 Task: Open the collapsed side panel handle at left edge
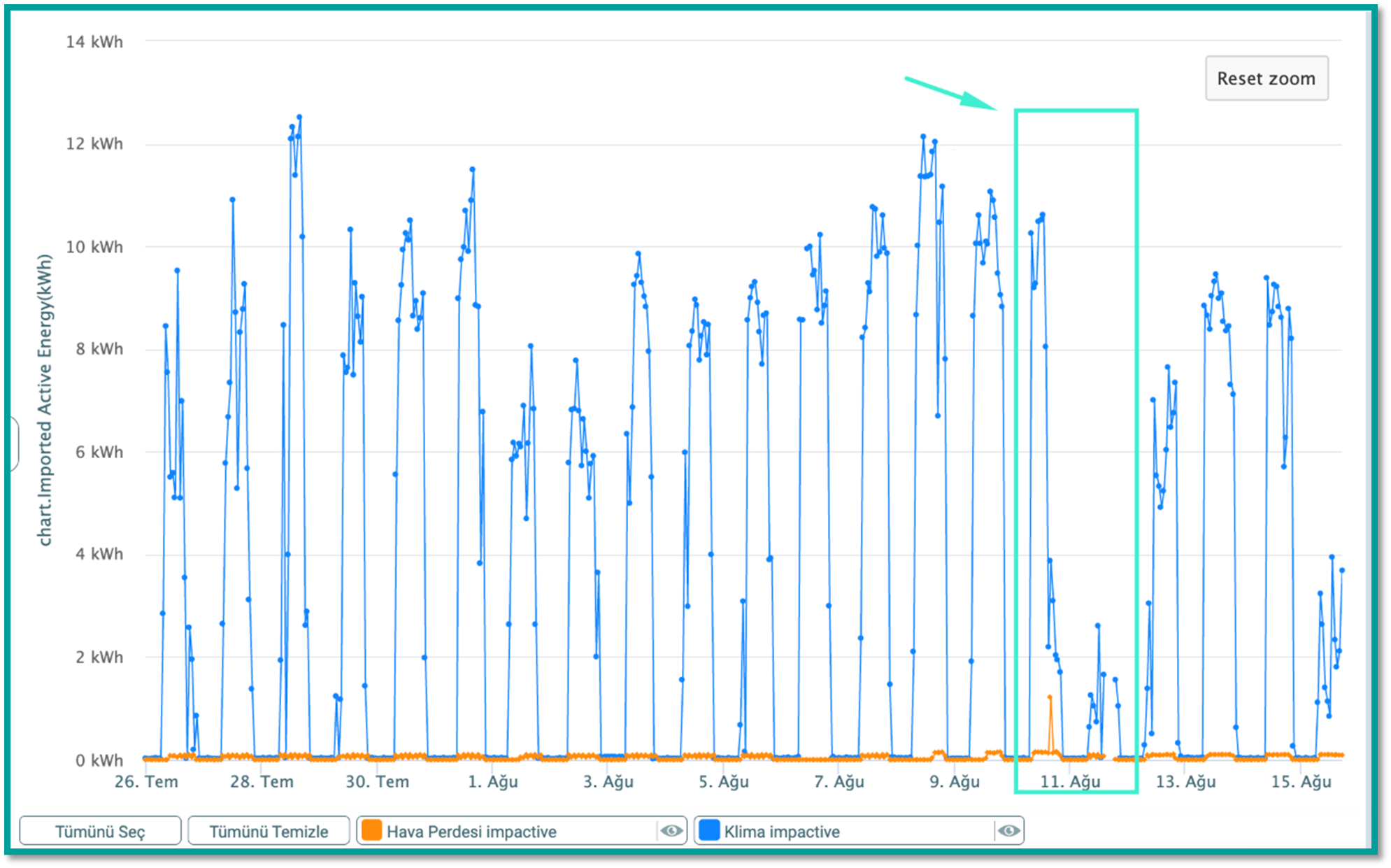point(13,444)
